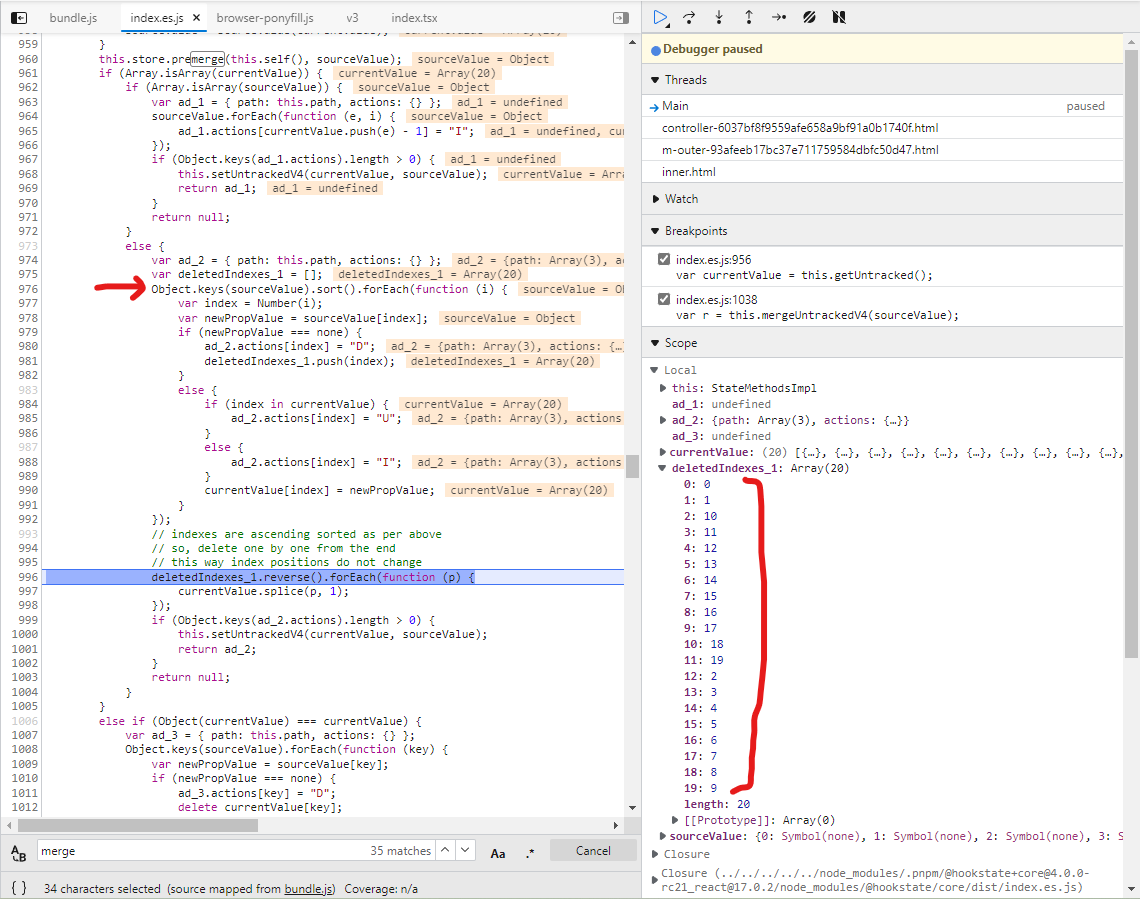Go to previous search match
Viewport: 1140px width, 899px height.
pos(445,850)
